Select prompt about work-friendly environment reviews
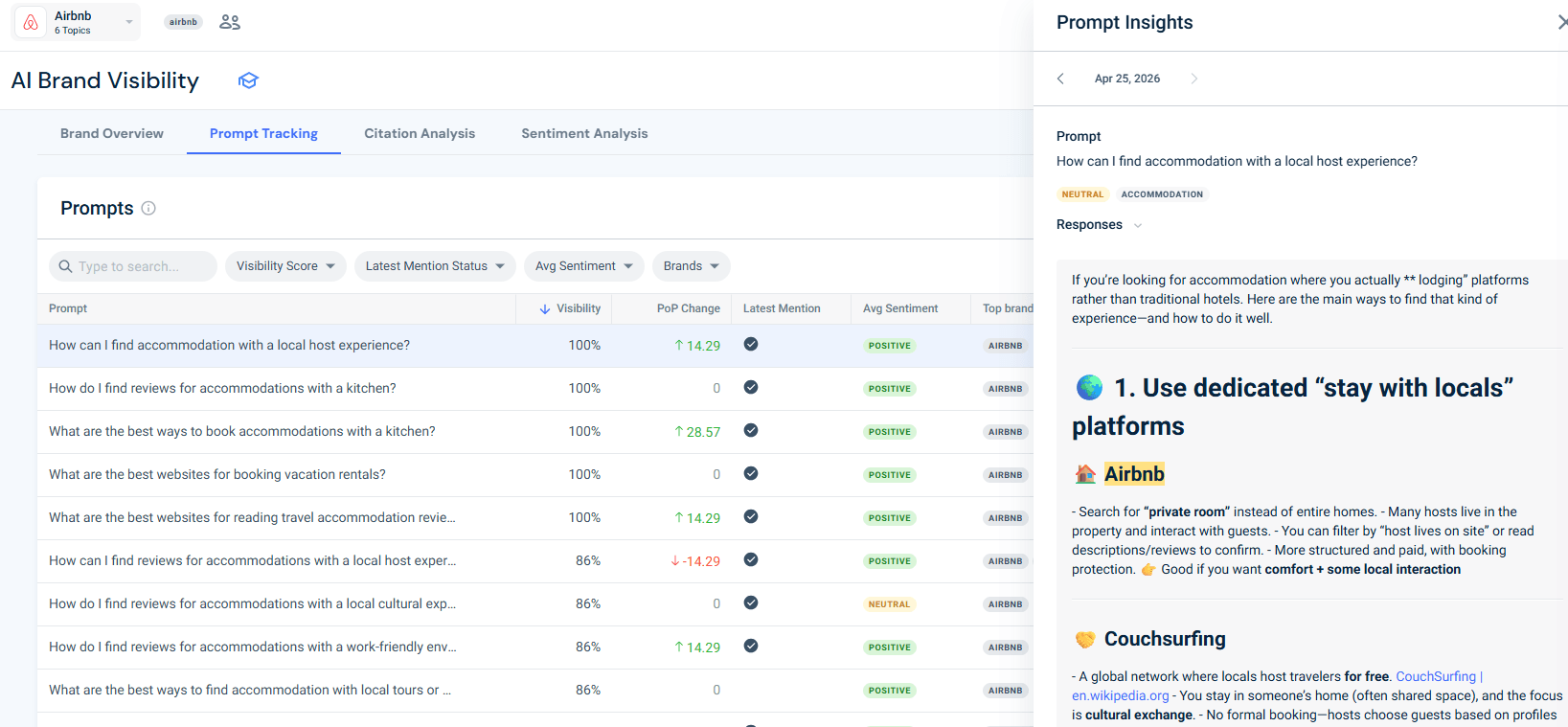Screen dimensions: 1568x727 (252, 647)
